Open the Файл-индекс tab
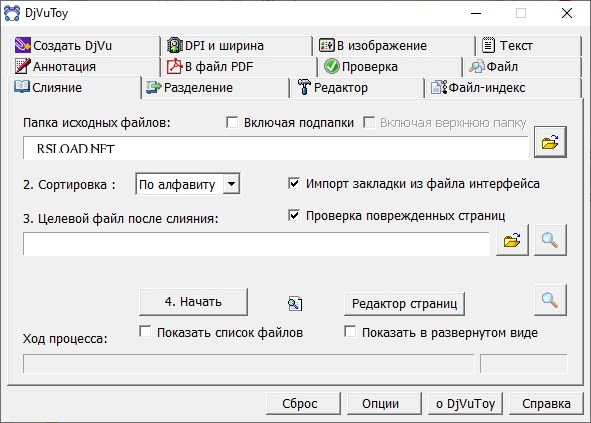 point(503,88)
